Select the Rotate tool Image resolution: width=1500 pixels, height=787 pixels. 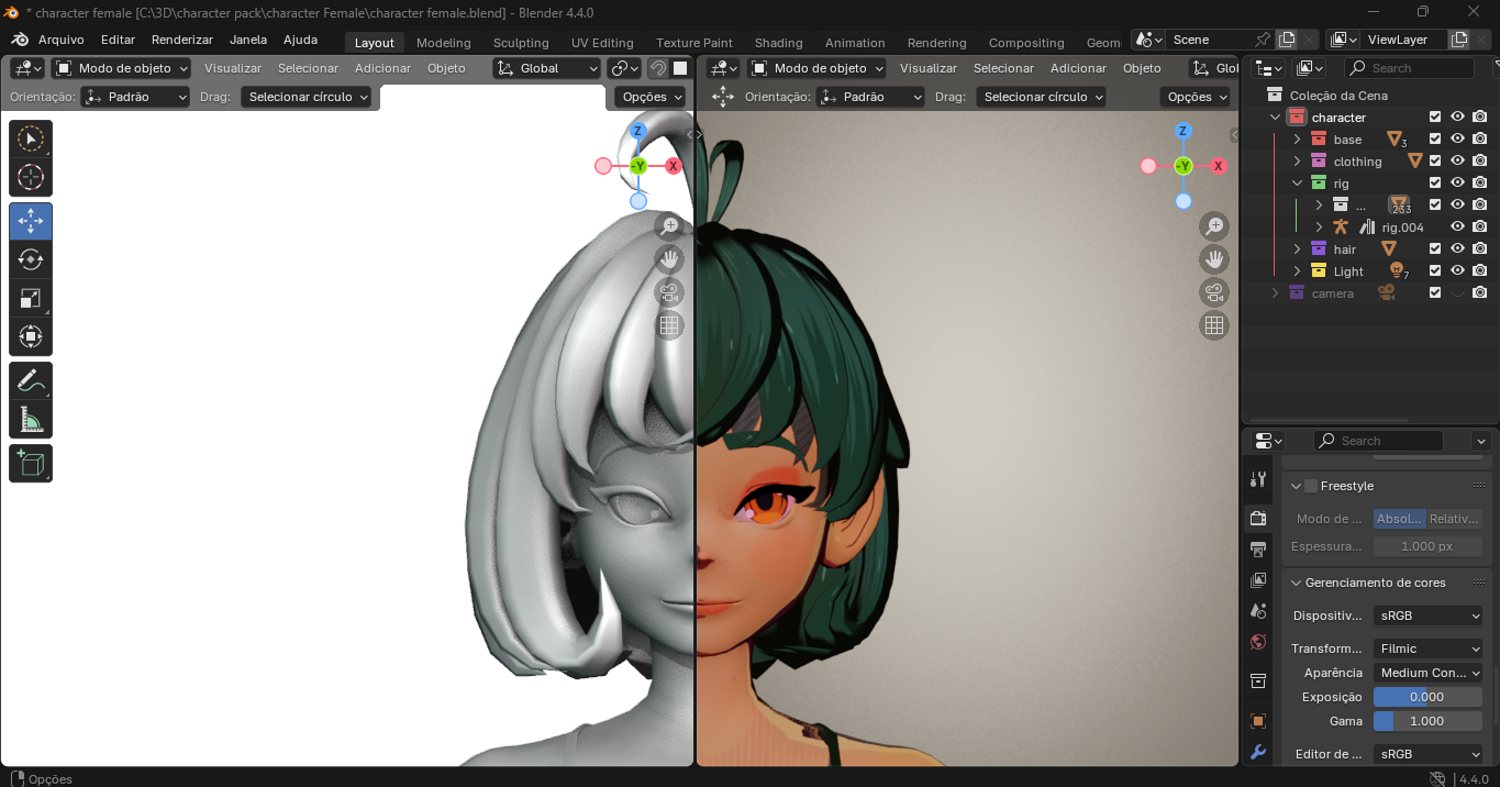click(30, 260)
